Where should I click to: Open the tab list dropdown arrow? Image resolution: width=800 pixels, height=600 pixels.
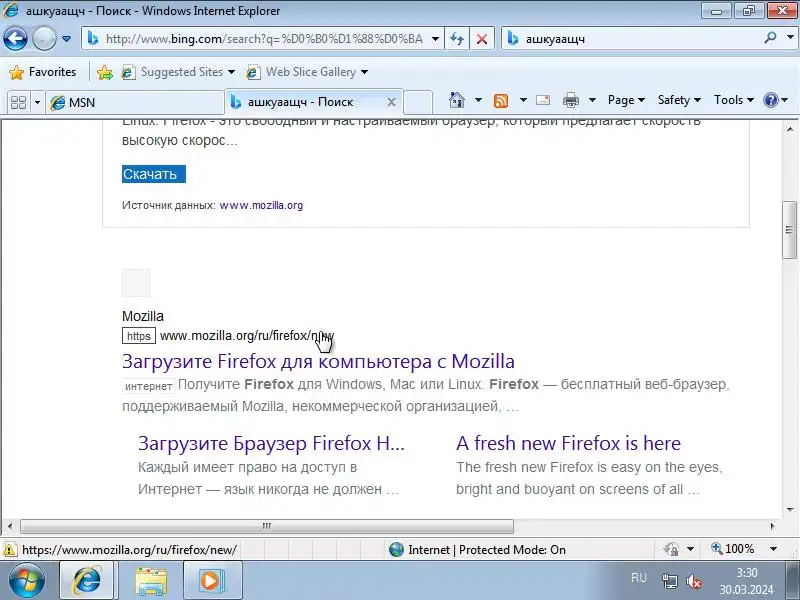(x=37, y=103)
